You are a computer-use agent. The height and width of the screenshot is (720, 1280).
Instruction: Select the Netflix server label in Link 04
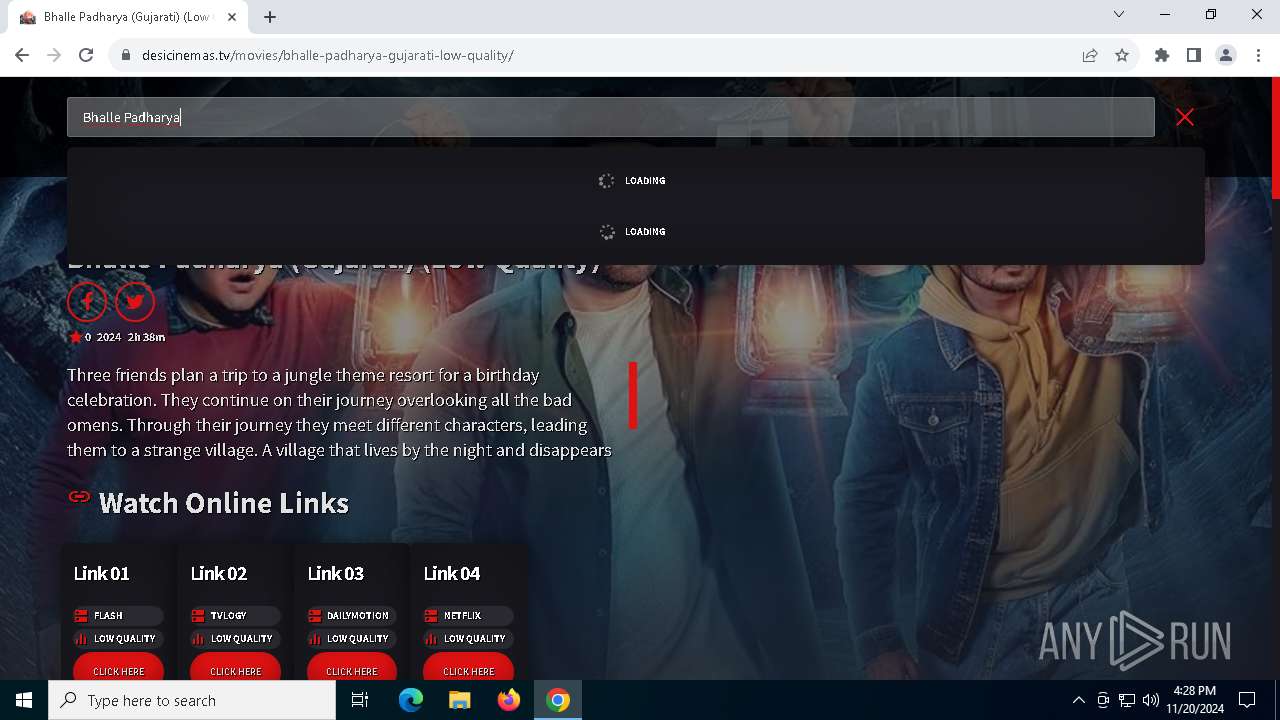pyautogui.click(x=468, y=615)
